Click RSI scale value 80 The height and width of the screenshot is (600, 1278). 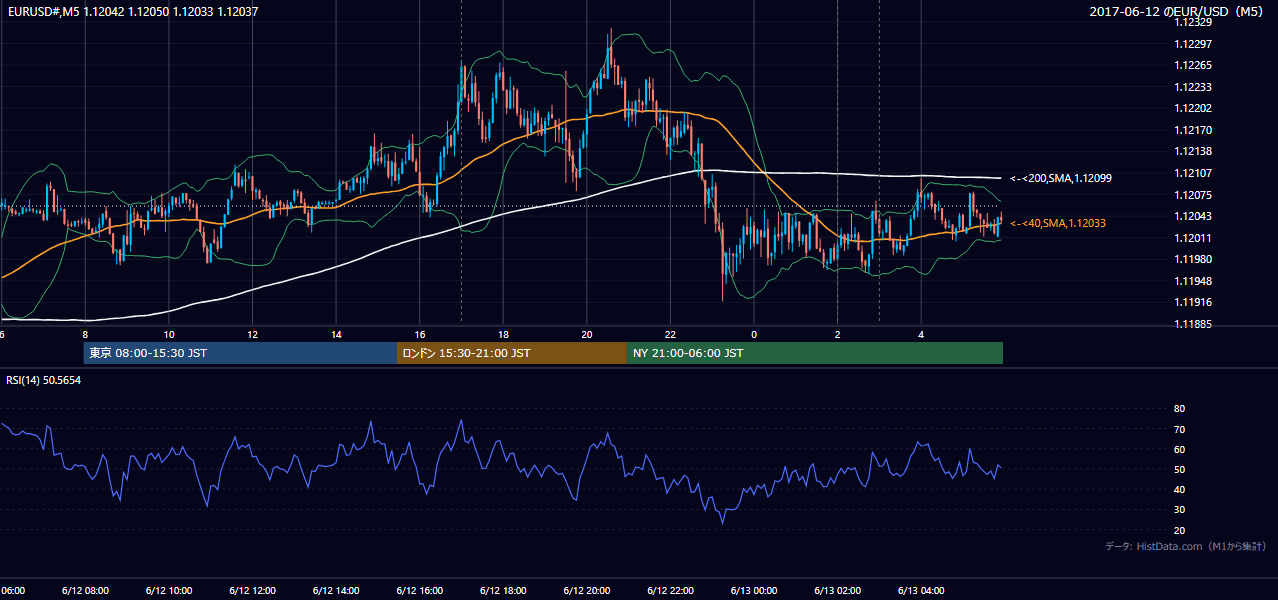[x=1180, y=409]
